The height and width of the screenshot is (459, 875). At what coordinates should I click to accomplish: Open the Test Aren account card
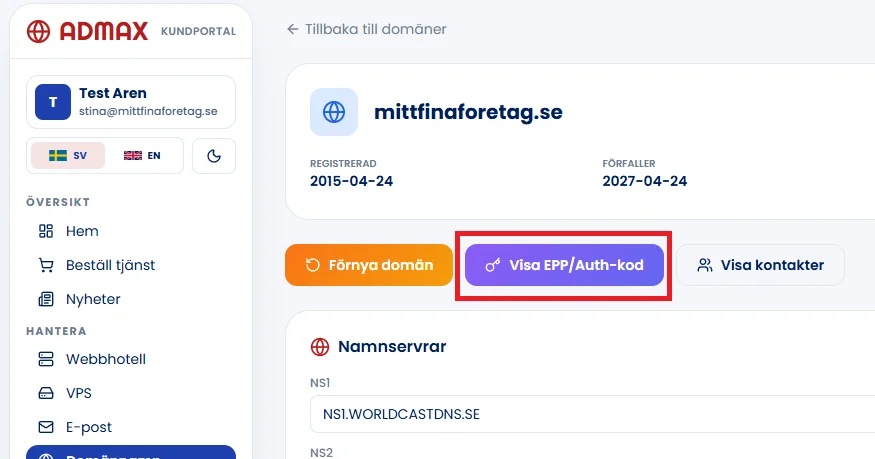(x=131, y=102)
